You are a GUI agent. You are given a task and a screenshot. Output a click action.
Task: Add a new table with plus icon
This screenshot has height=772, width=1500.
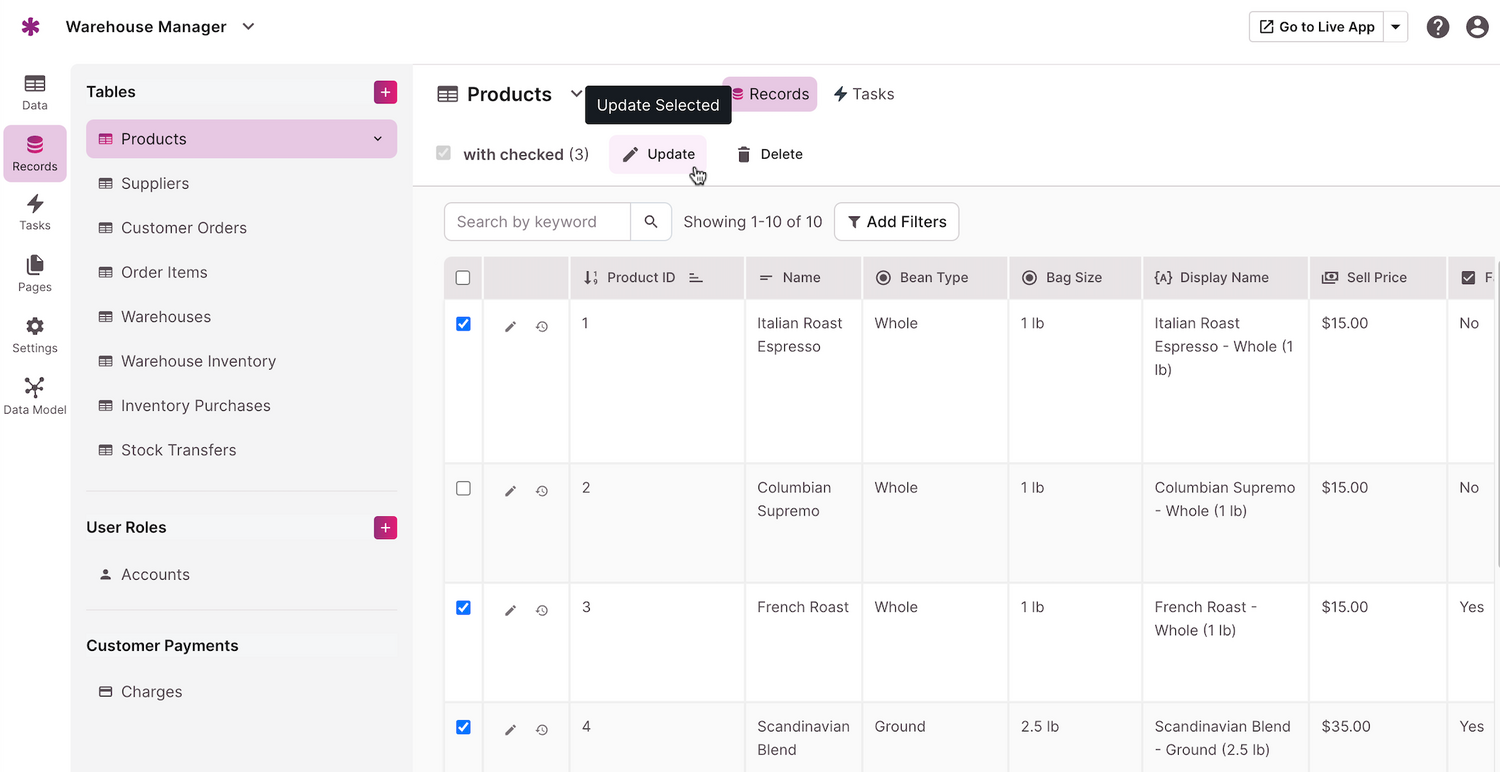coord(385,92)
